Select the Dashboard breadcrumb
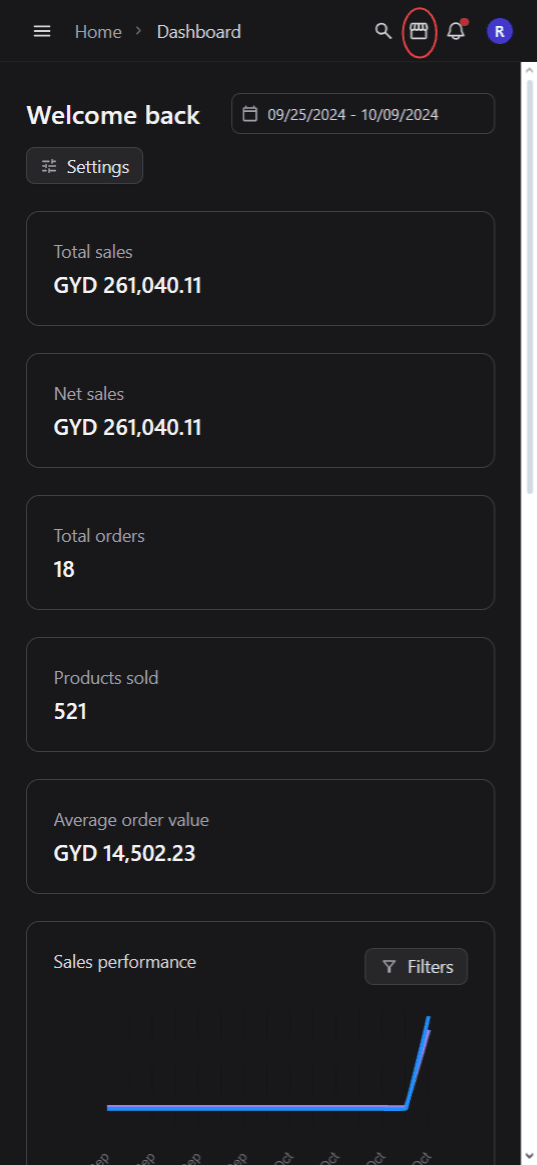The image size is (537, 1165). tap(198, 31)
